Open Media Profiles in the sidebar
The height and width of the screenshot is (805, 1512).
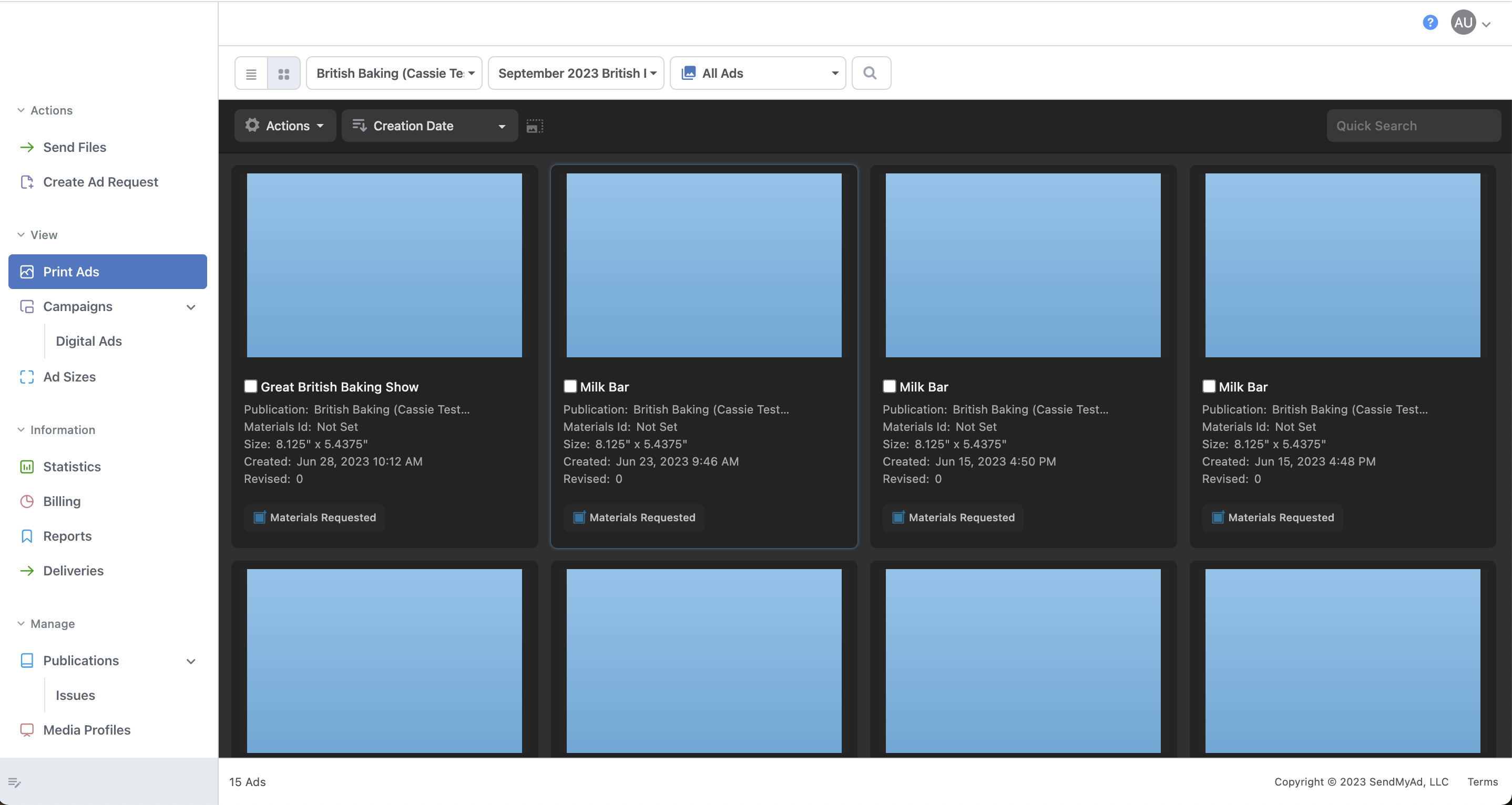tap(87, 730)
